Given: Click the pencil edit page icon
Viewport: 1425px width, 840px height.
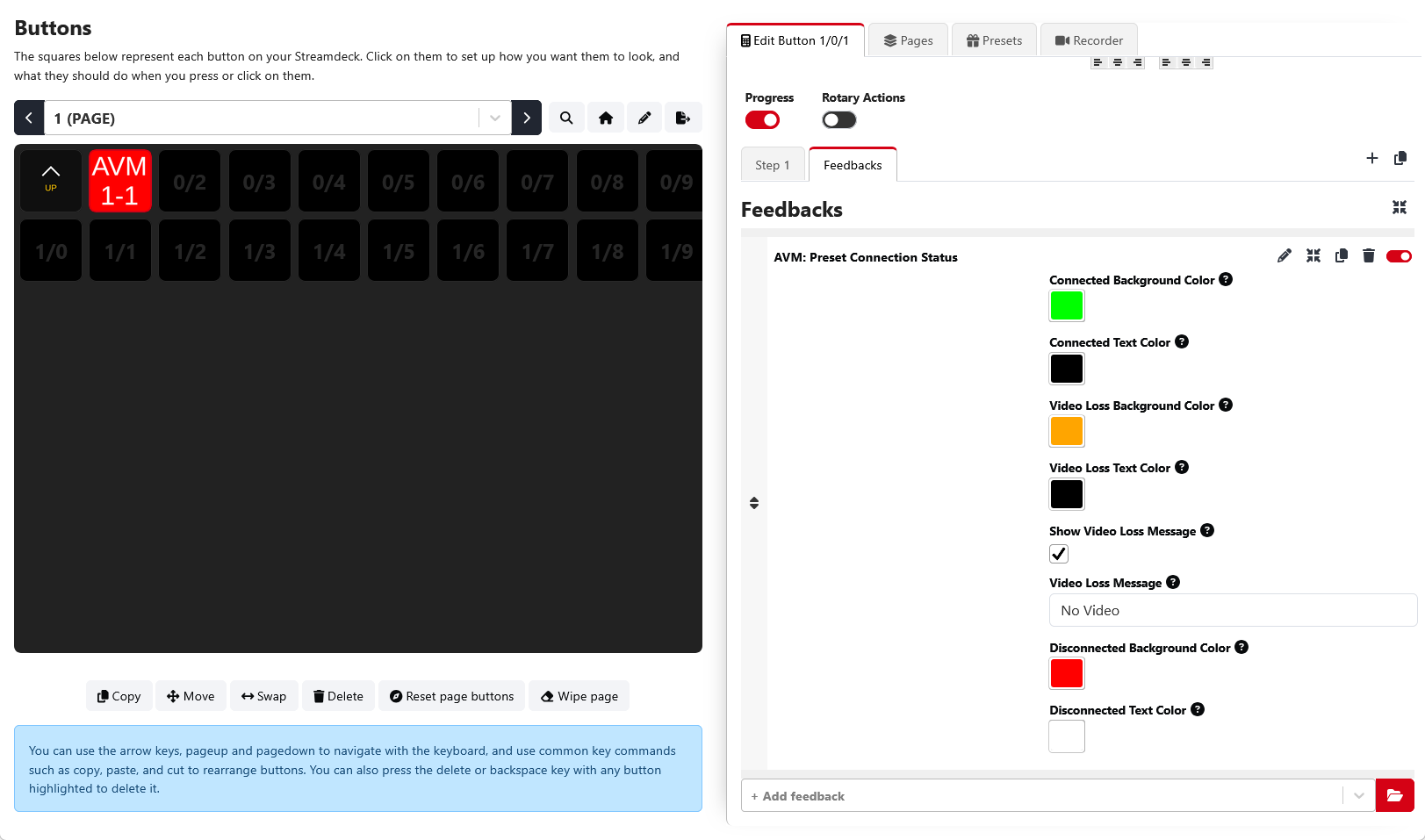Looking at the screenshot, I should click(x=644, y=118).
